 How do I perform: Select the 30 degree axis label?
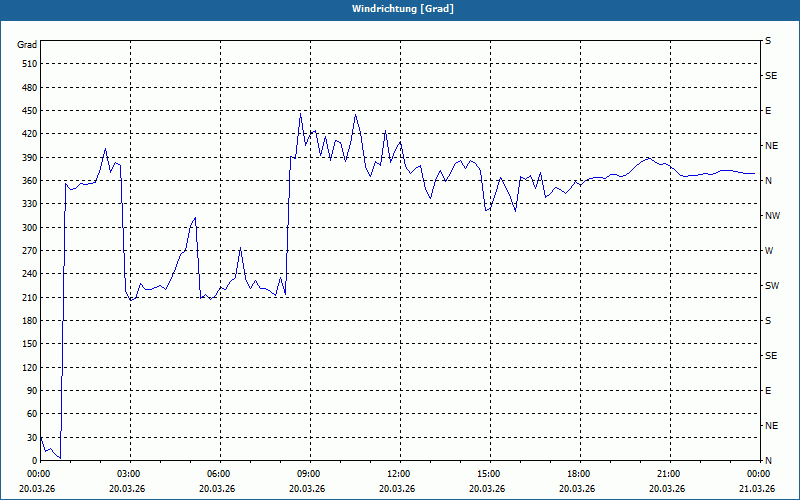pyautogui.click(x=32, y=437)
